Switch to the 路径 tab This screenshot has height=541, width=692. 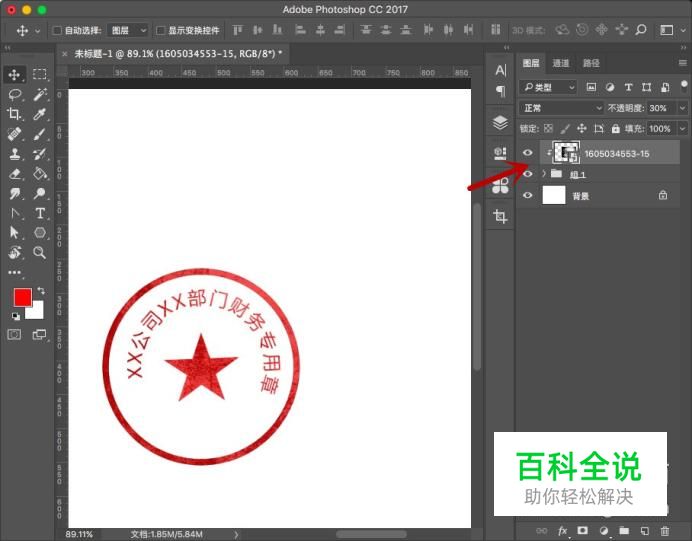pos(591,63)
